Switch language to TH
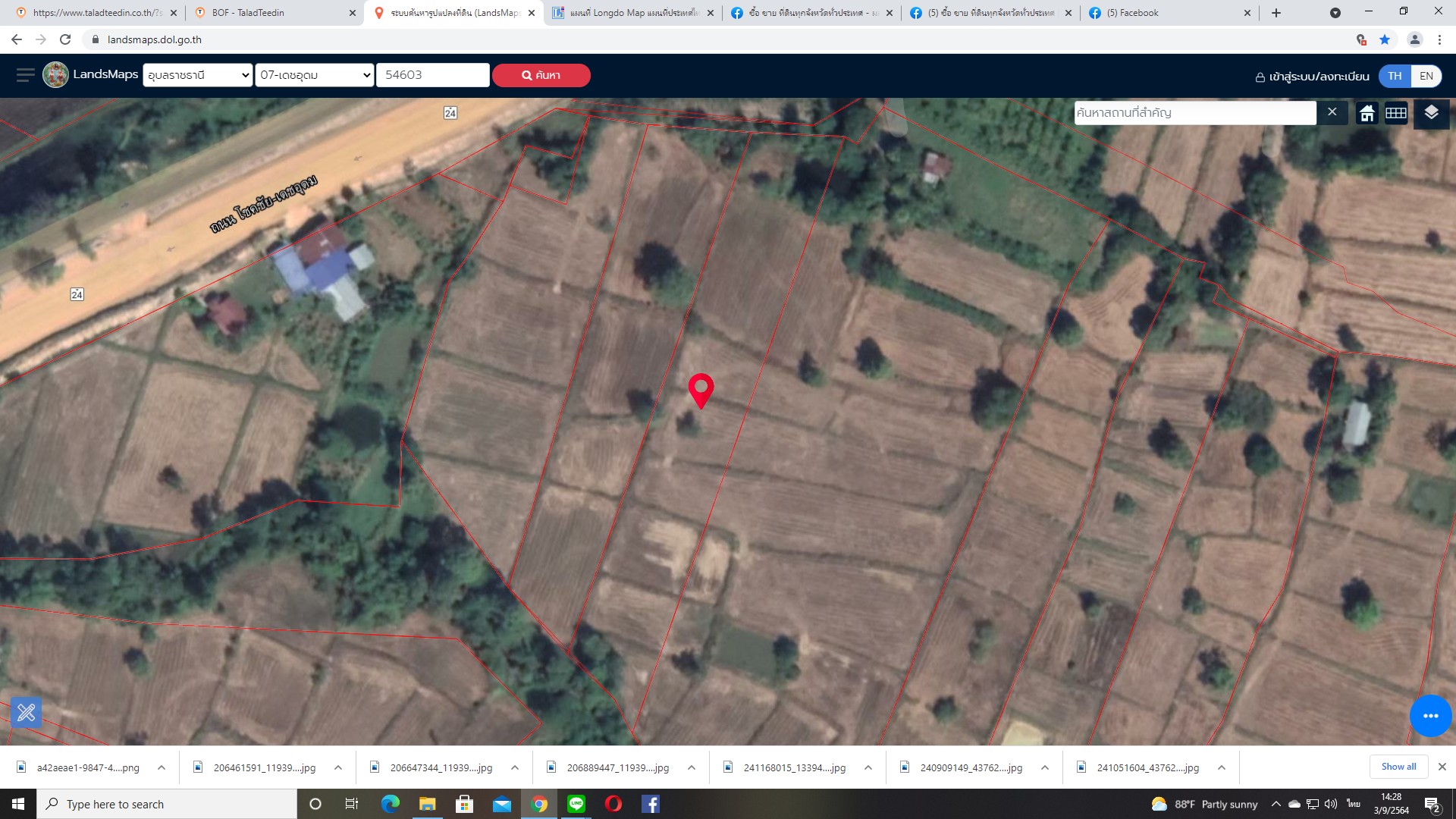The height and width of the screenshot is (819, 1456). [1395, 76]
